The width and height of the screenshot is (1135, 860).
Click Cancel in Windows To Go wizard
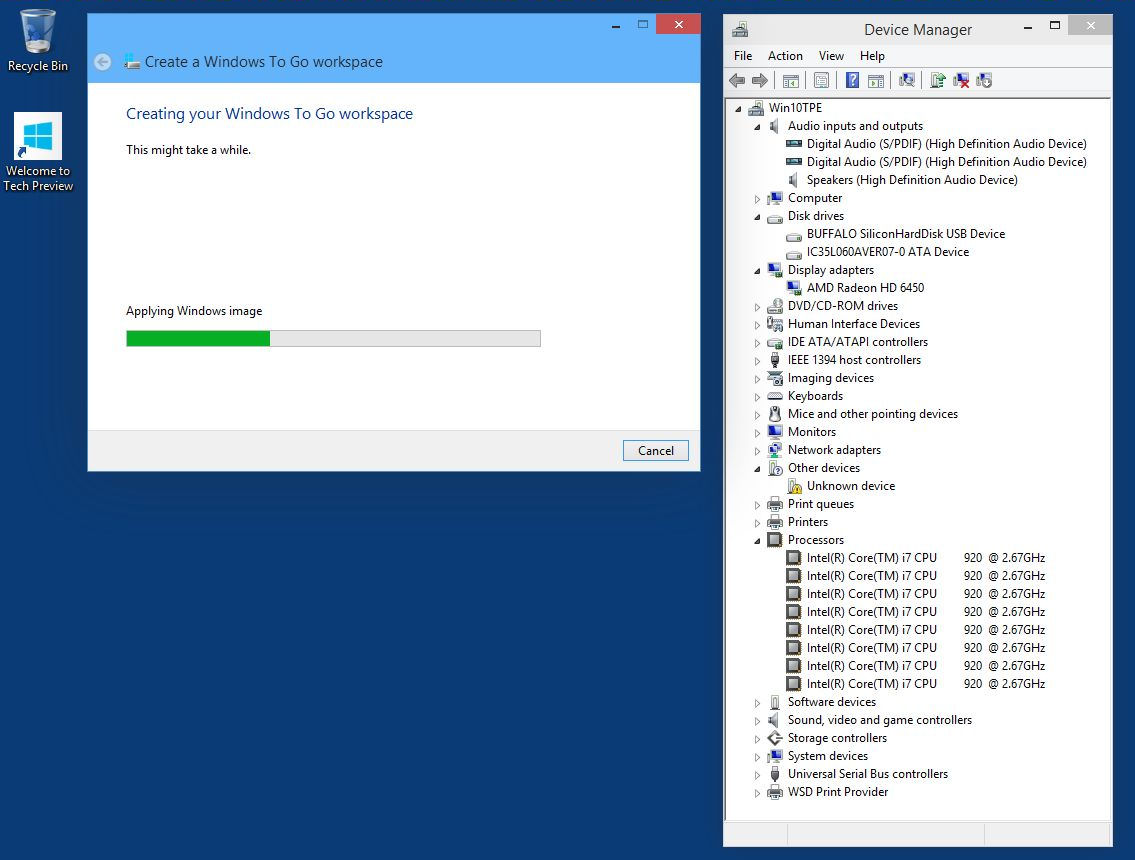tap(656, 450)
